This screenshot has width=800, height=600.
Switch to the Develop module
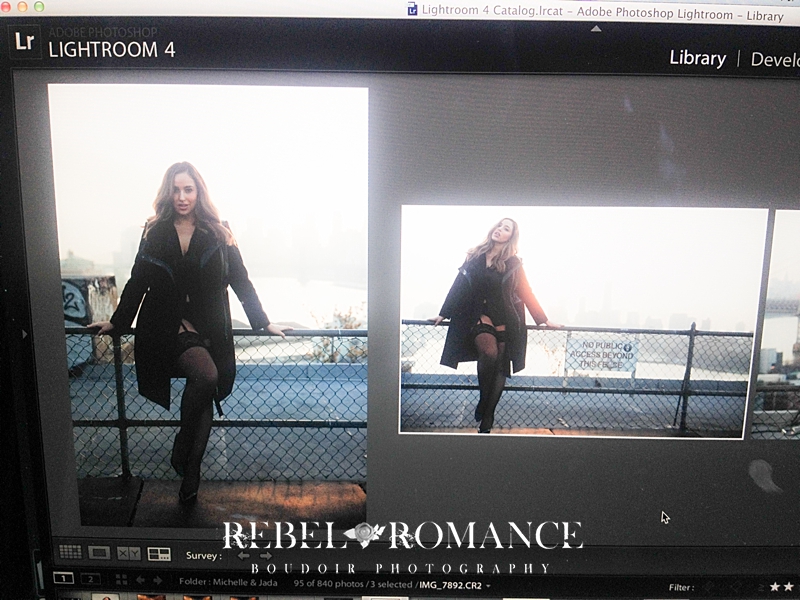coord(774,59)
